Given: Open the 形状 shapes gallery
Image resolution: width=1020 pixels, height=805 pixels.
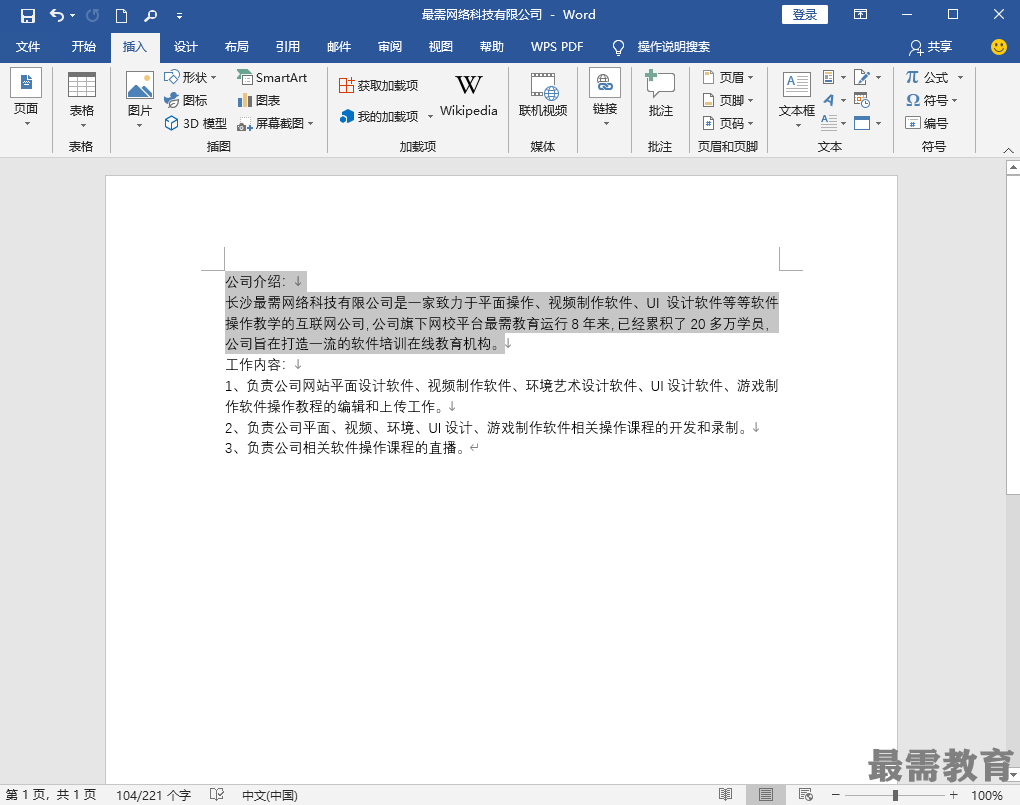Looking at the screenshot, I should [190, 77].
